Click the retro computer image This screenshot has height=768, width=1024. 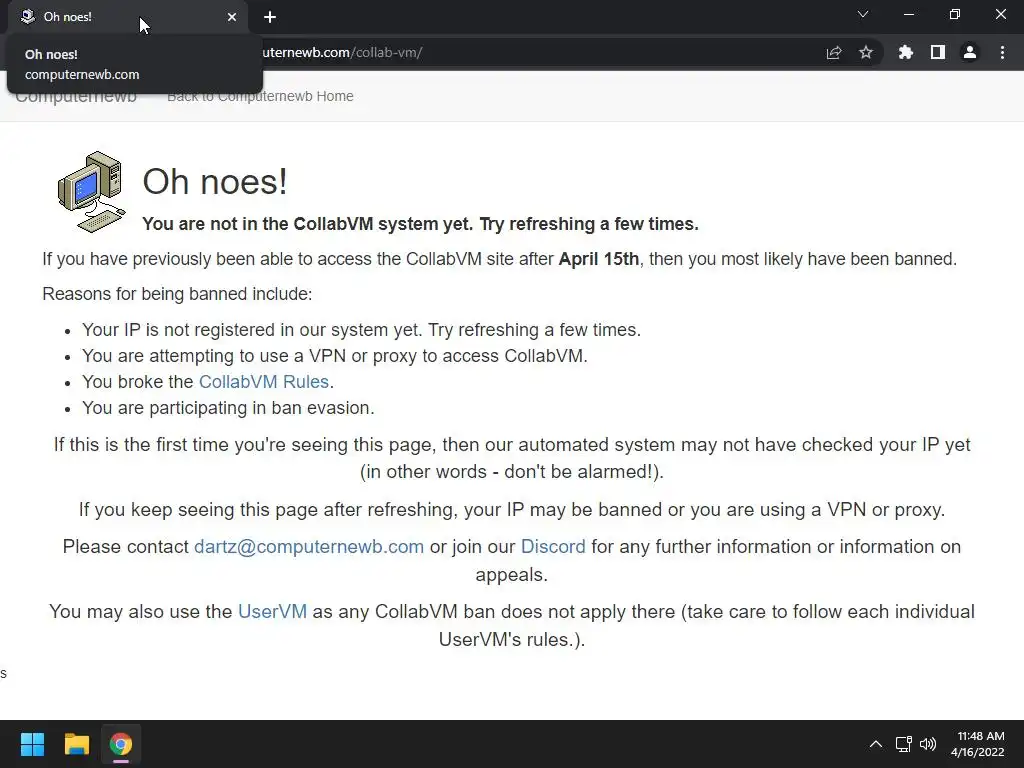(x=91, y=191)
